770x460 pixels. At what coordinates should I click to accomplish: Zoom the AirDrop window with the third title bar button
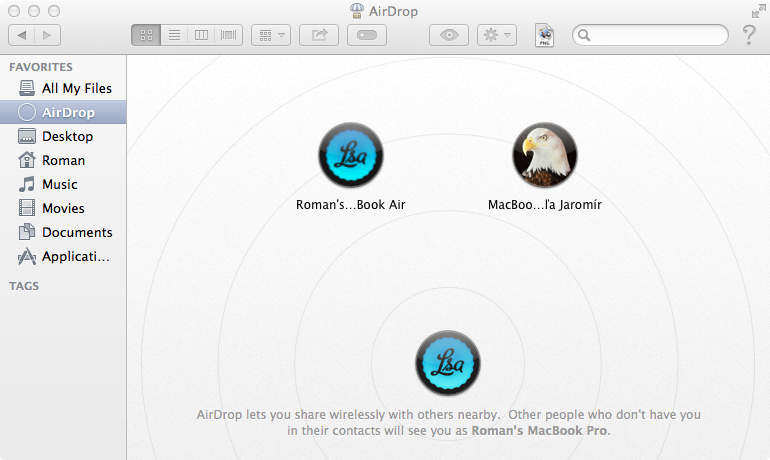pos(54,11)
